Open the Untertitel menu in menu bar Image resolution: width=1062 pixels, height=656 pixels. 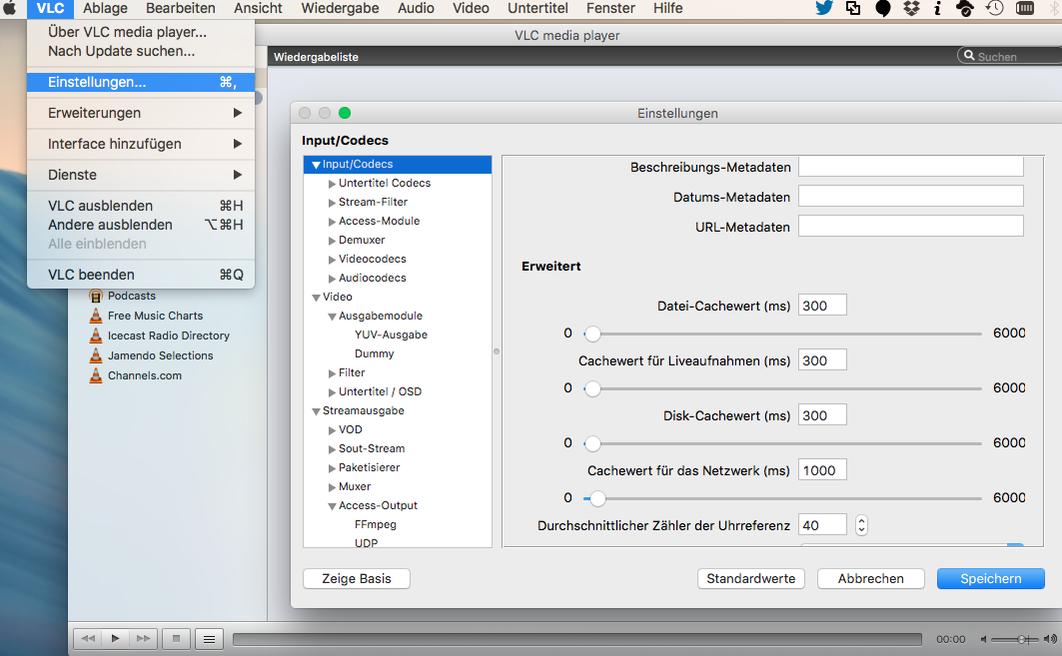(x=538, y=8)
